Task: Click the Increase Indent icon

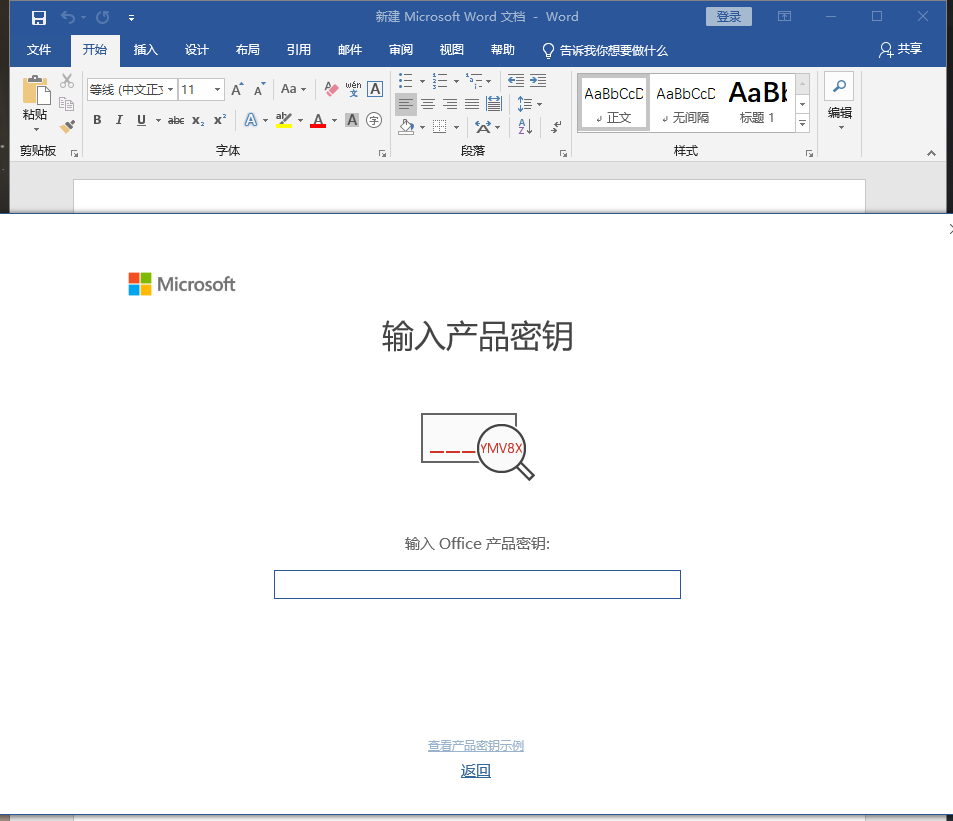Action: [x=538, y=81]
